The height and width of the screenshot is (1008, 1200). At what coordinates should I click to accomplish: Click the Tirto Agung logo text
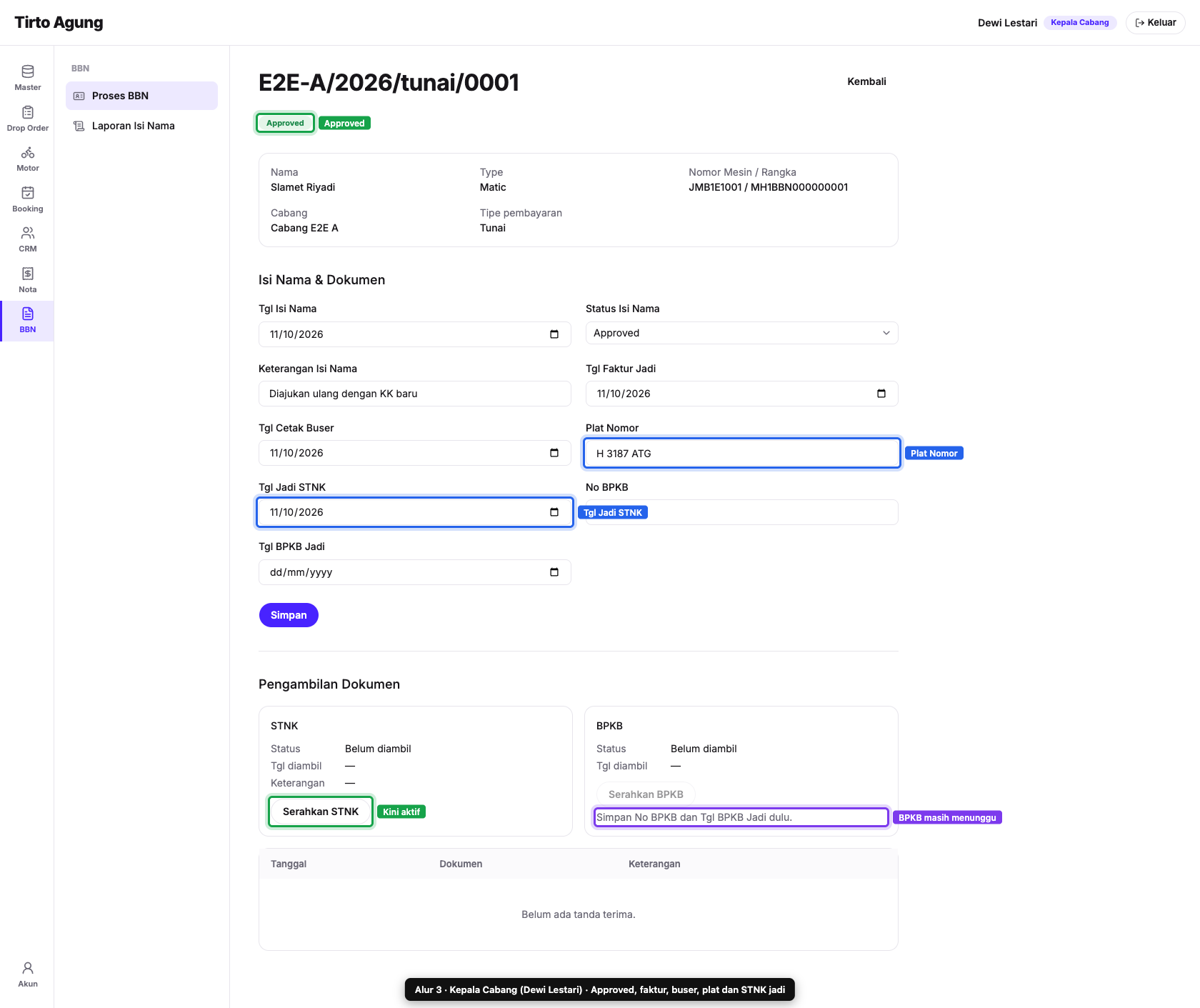(x=59, y=23)
